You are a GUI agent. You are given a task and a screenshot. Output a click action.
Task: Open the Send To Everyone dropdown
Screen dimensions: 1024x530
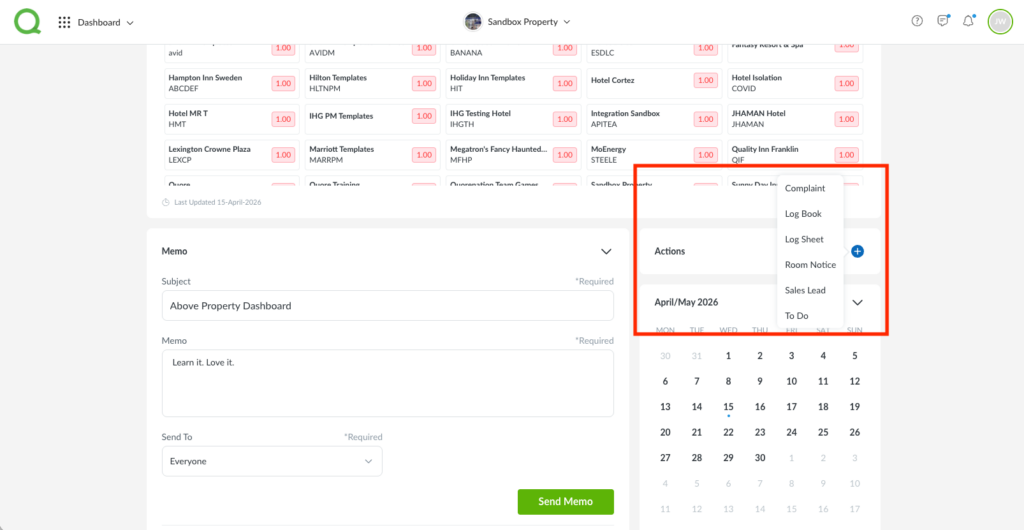[x=271, y=461]
